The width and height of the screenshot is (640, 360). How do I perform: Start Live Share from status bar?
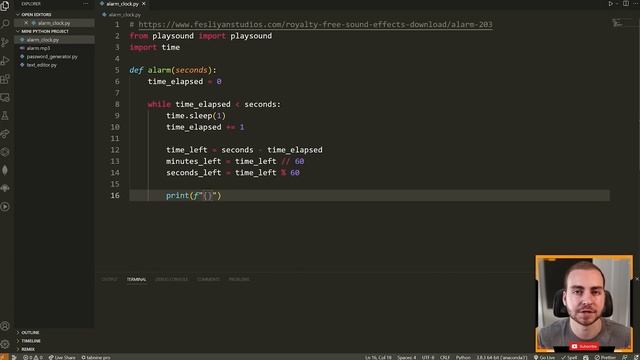point(62,357)
